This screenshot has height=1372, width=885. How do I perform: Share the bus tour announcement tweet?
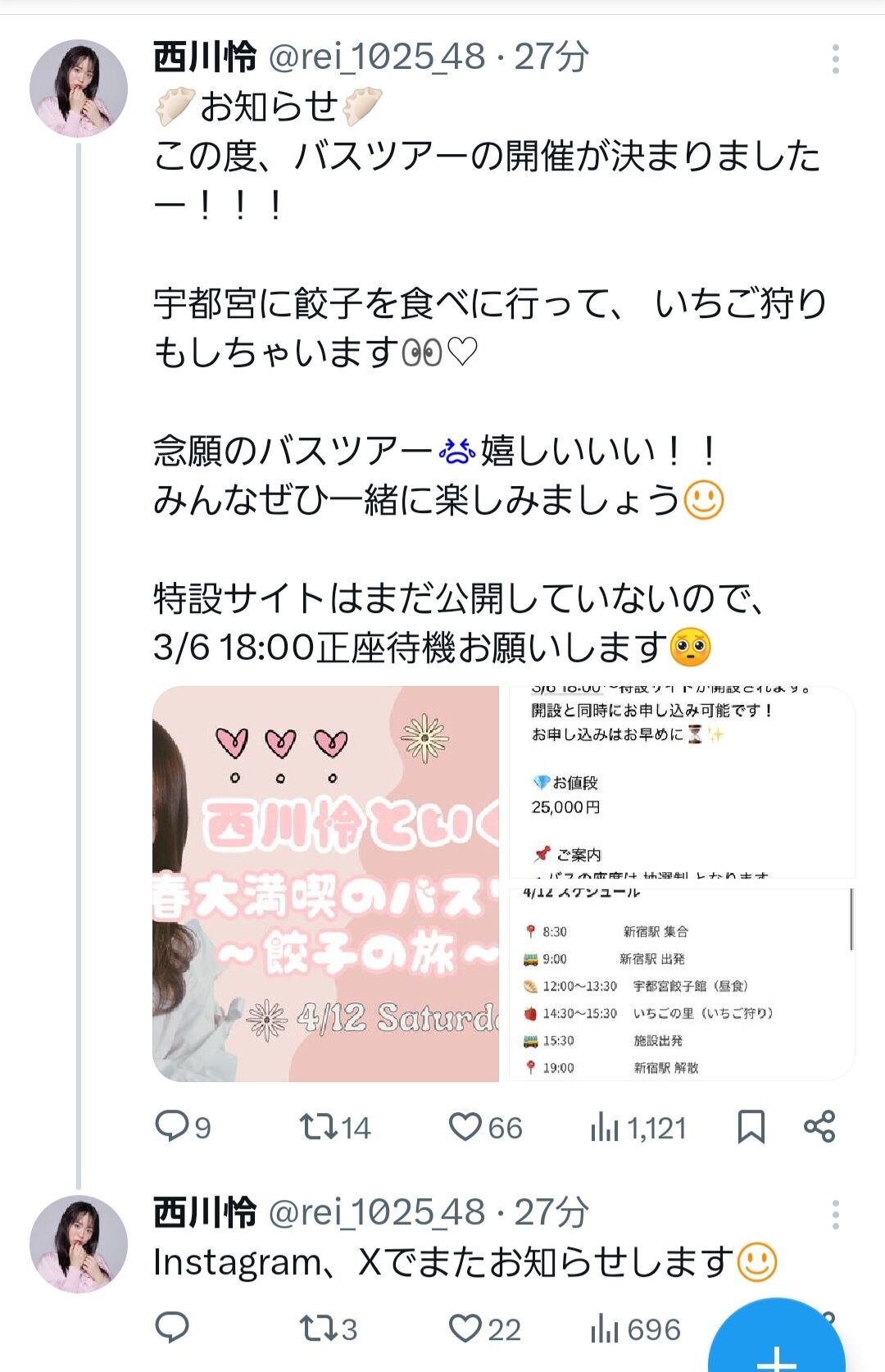click(x=819, y=1126)
